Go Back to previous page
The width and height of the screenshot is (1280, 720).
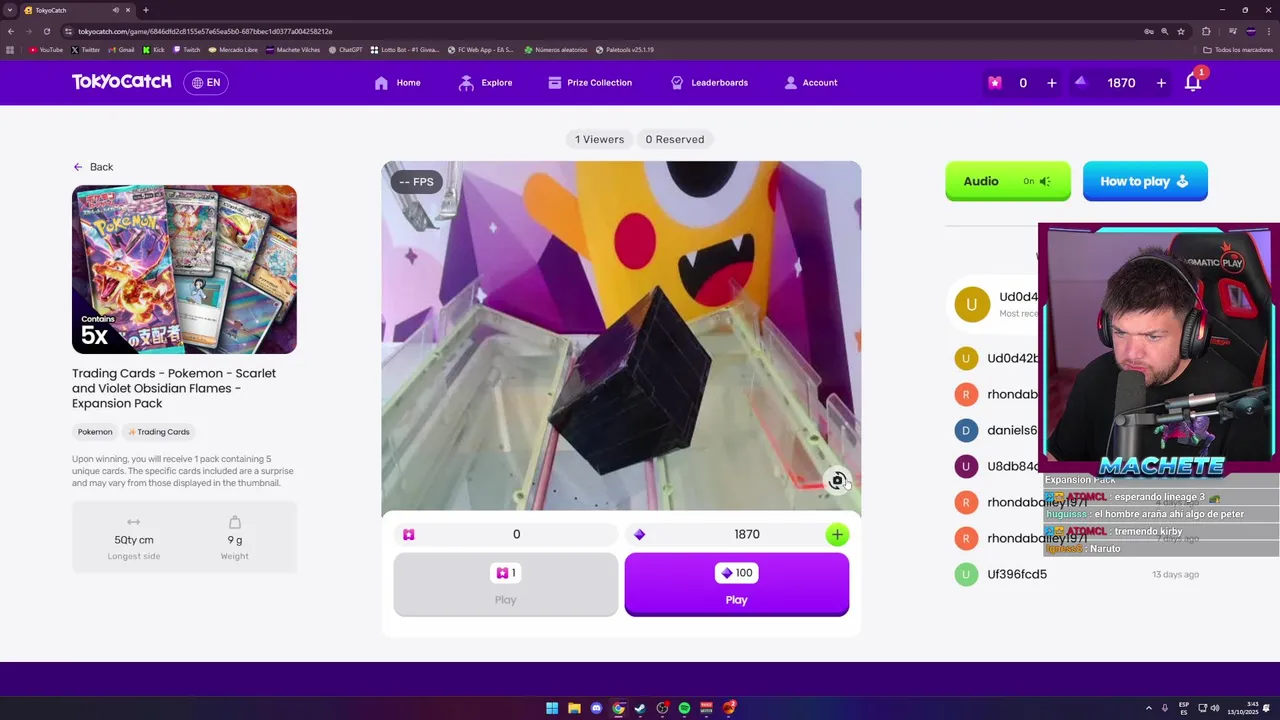93,167
